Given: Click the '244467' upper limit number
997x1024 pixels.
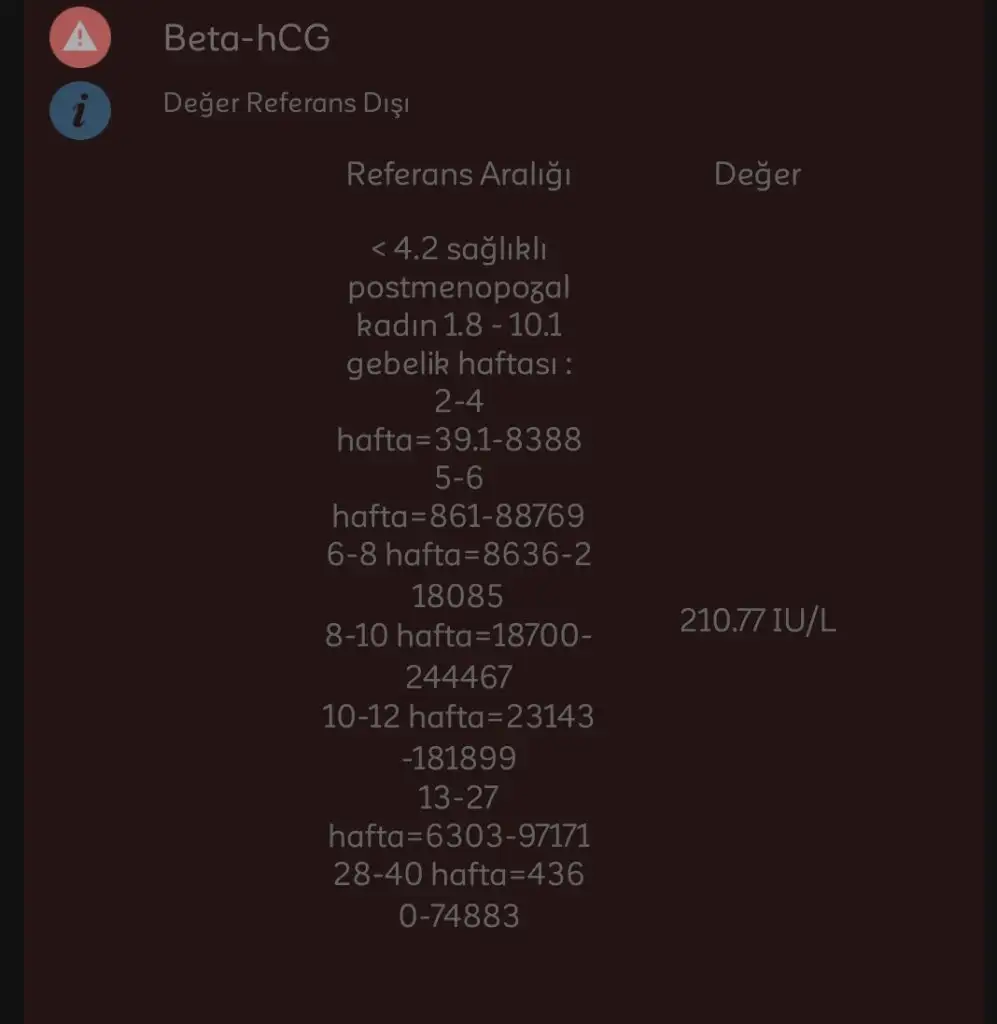Looking at the screenshot, I should [x=459, y=677].
